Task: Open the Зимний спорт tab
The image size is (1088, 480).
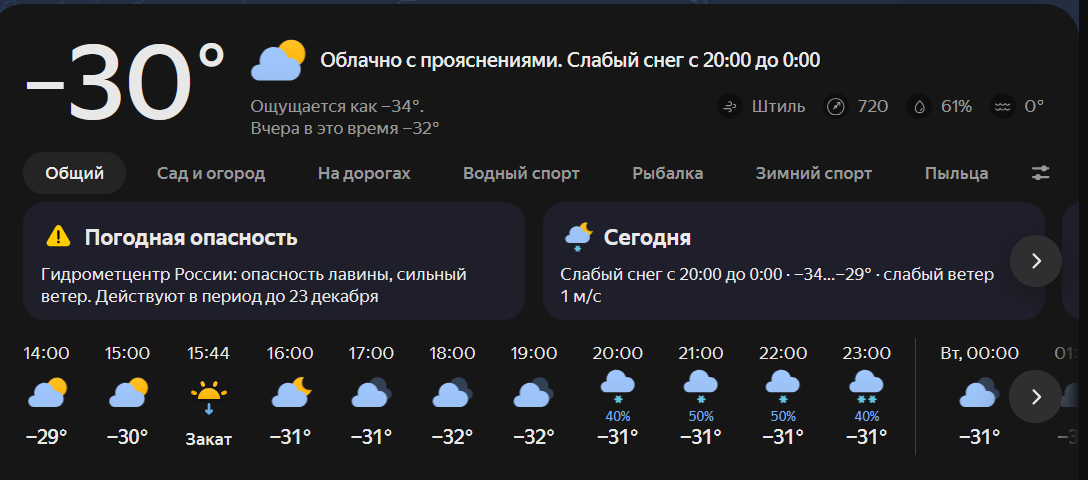Action: pos(814,173)
